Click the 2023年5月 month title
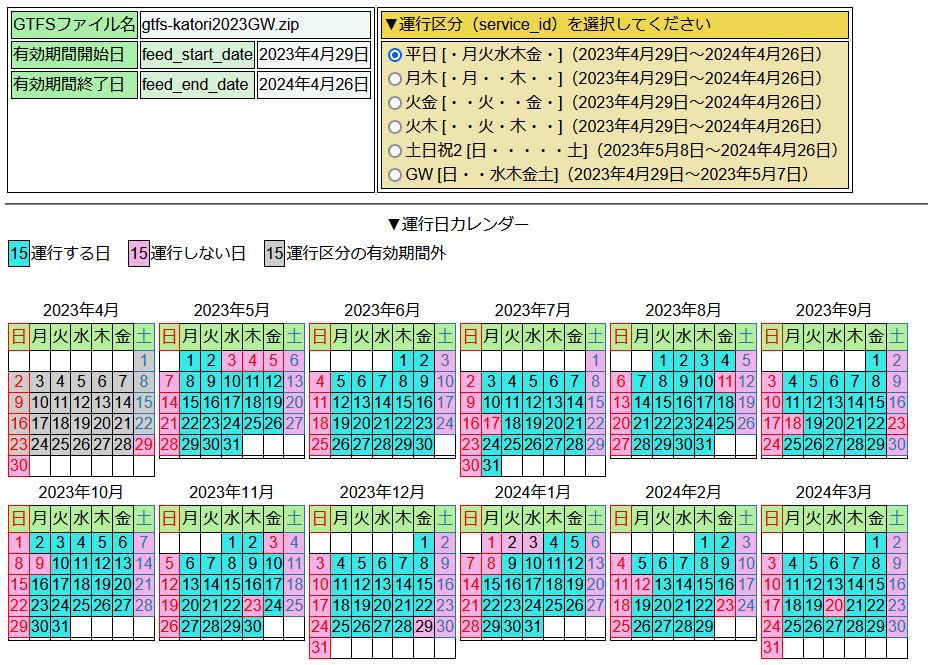 click(x=231, y=310)
